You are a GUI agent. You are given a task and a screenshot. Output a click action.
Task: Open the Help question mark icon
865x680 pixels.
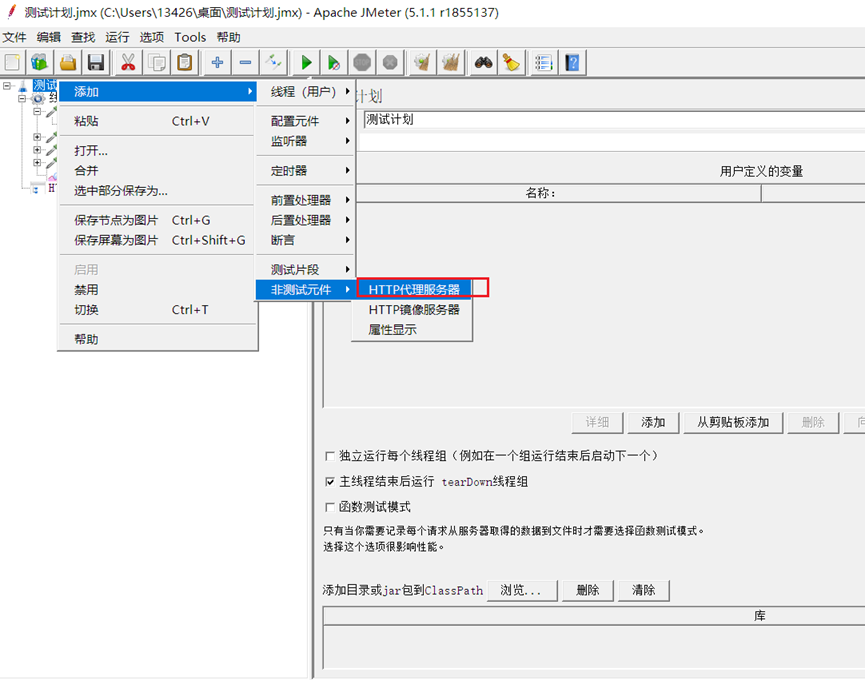(x=572, y=62)
